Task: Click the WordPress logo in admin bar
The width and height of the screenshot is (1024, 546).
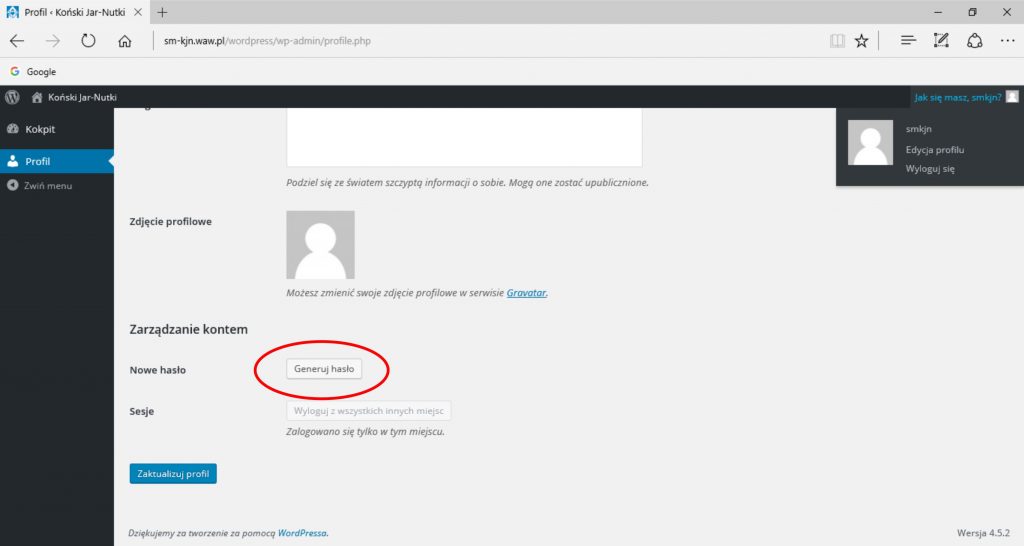Action: (12, 97)
